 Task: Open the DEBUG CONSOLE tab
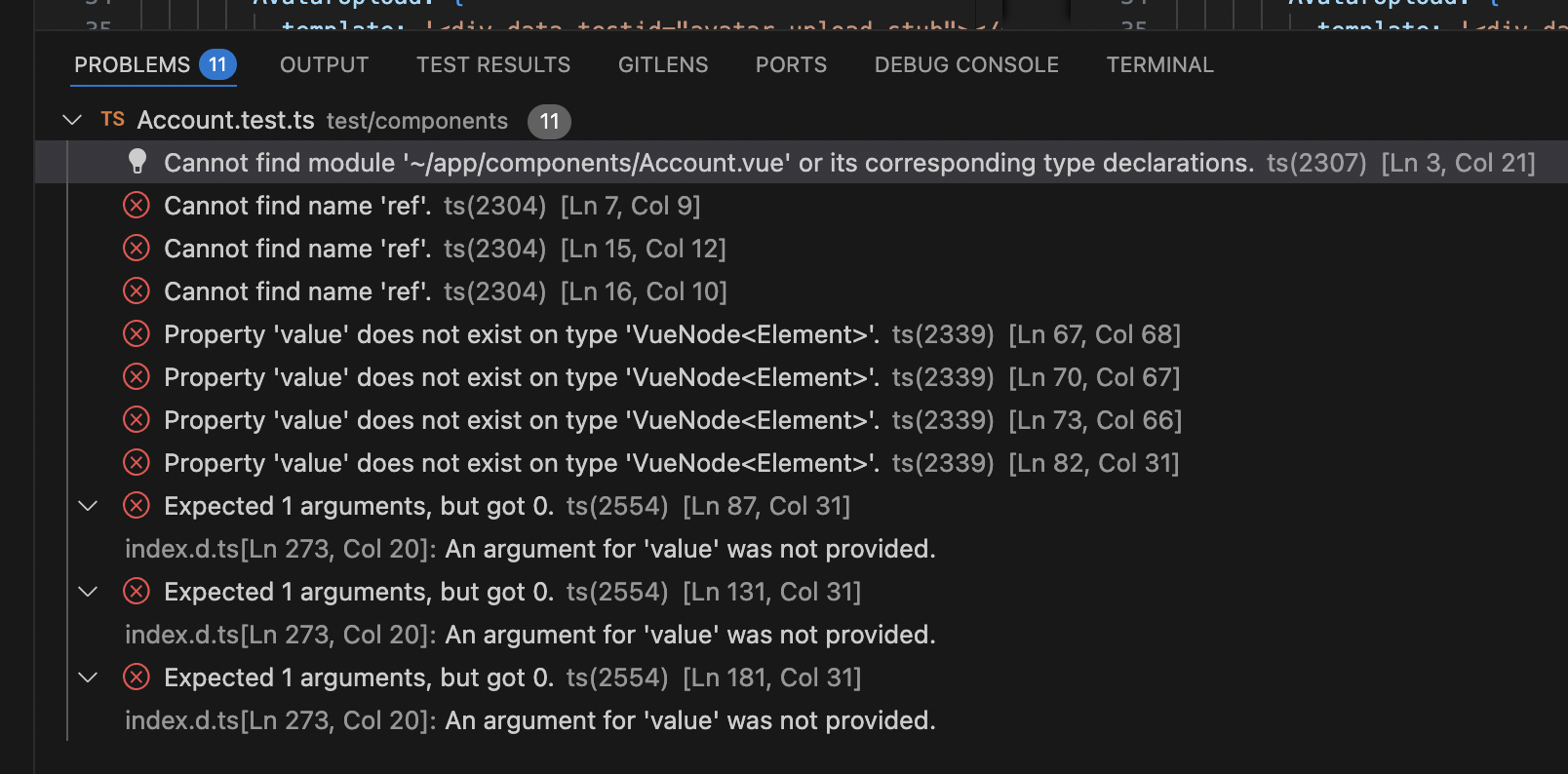[x=965, y=64]
